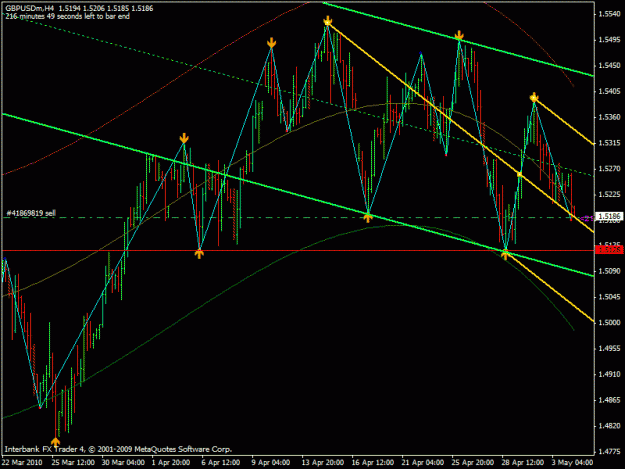Image resolution: width=625 pixels, height=469 pixels.
Task: Click the 1.4910 price axis label
Action: tap(609, 374)
